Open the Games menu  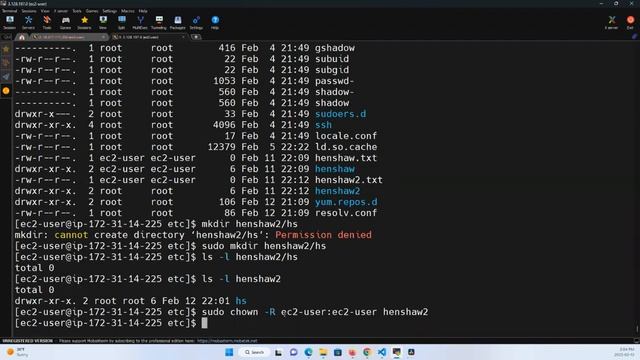click(x=92, y=11)
